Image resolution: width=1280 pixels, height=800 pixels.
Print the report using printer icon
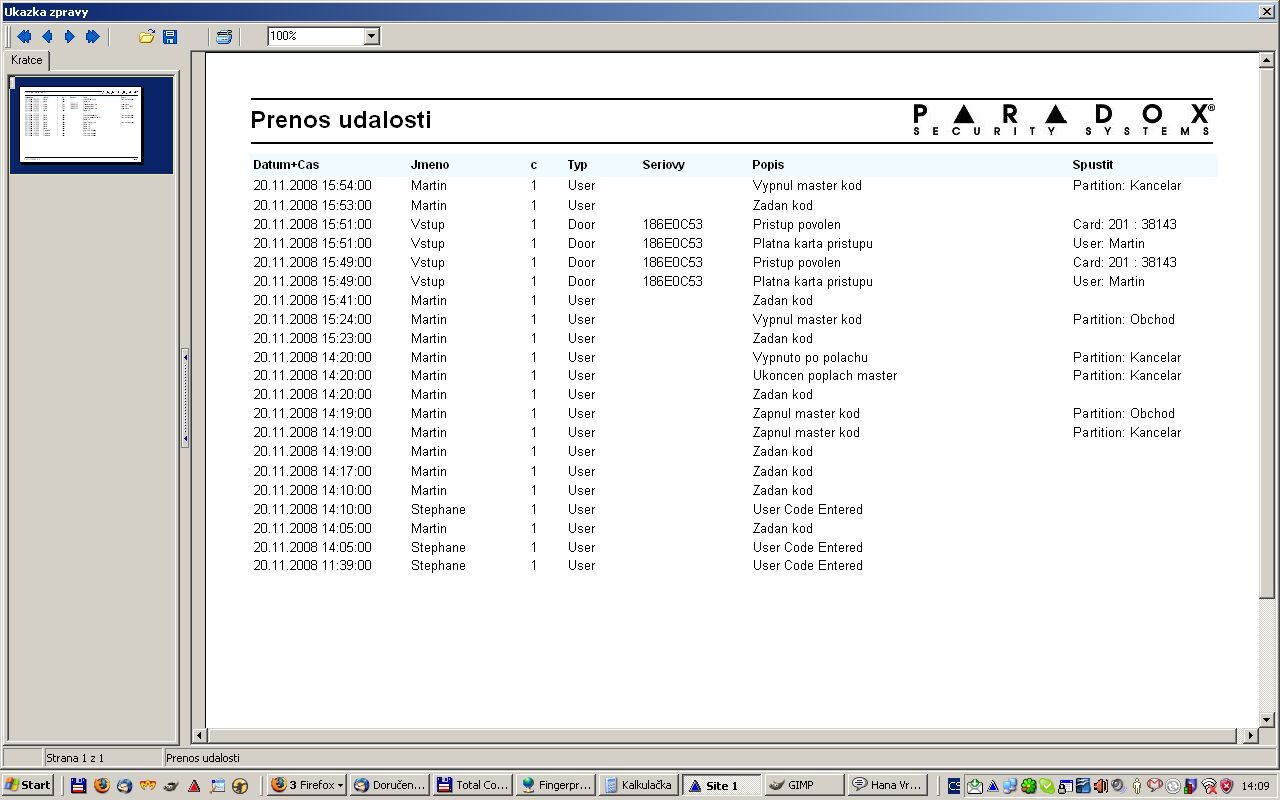(224, 37)
